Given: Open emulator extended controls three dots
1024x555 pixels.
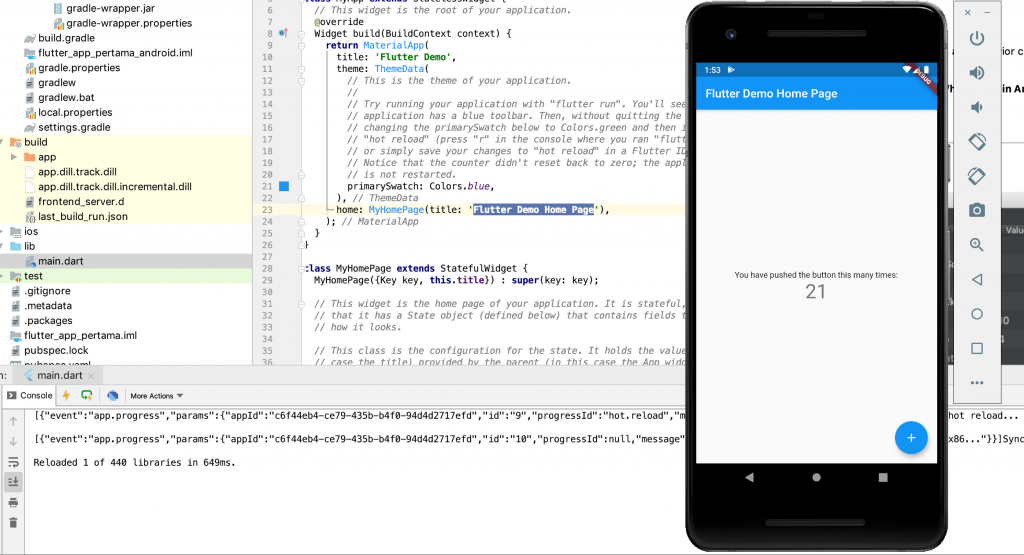Looking at the screenshot, I should click(977, 382).
